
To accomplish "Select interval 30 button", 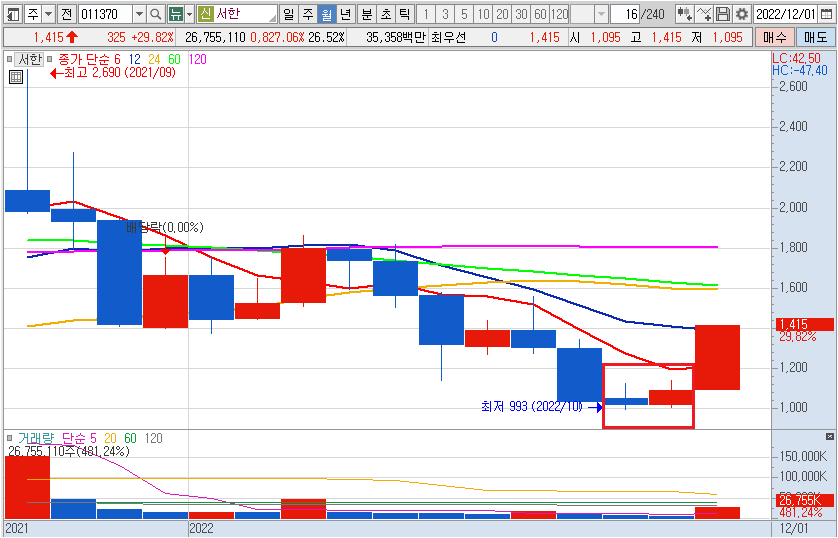I will [522, 14].
